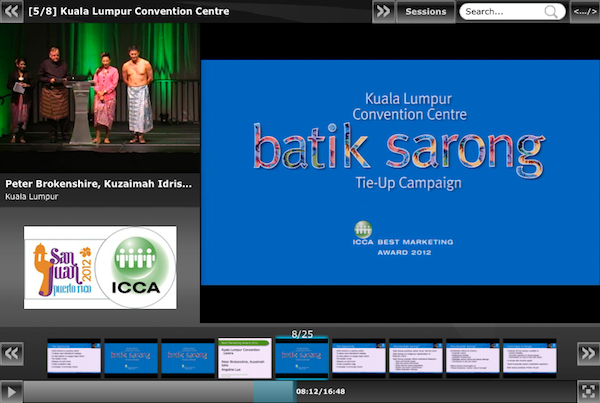This screenshot has height=403, width=600.
Task: Click the San Juan 2012 ICCA logo
Action: [x=100, y=268]
